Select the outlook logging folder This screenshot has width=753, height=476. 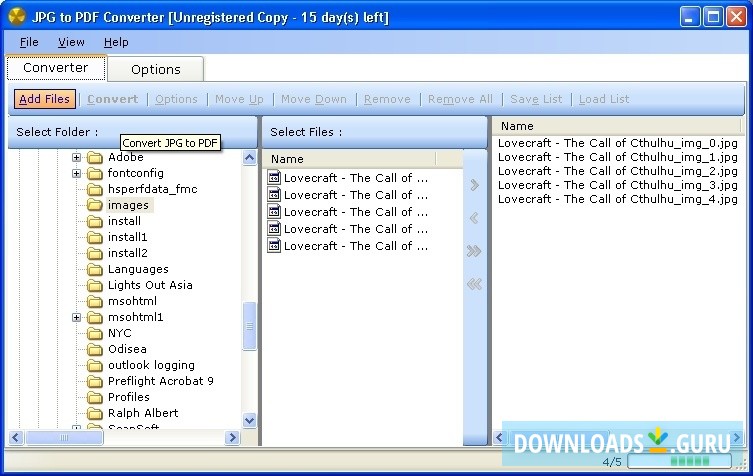click(x=151, y=365)
